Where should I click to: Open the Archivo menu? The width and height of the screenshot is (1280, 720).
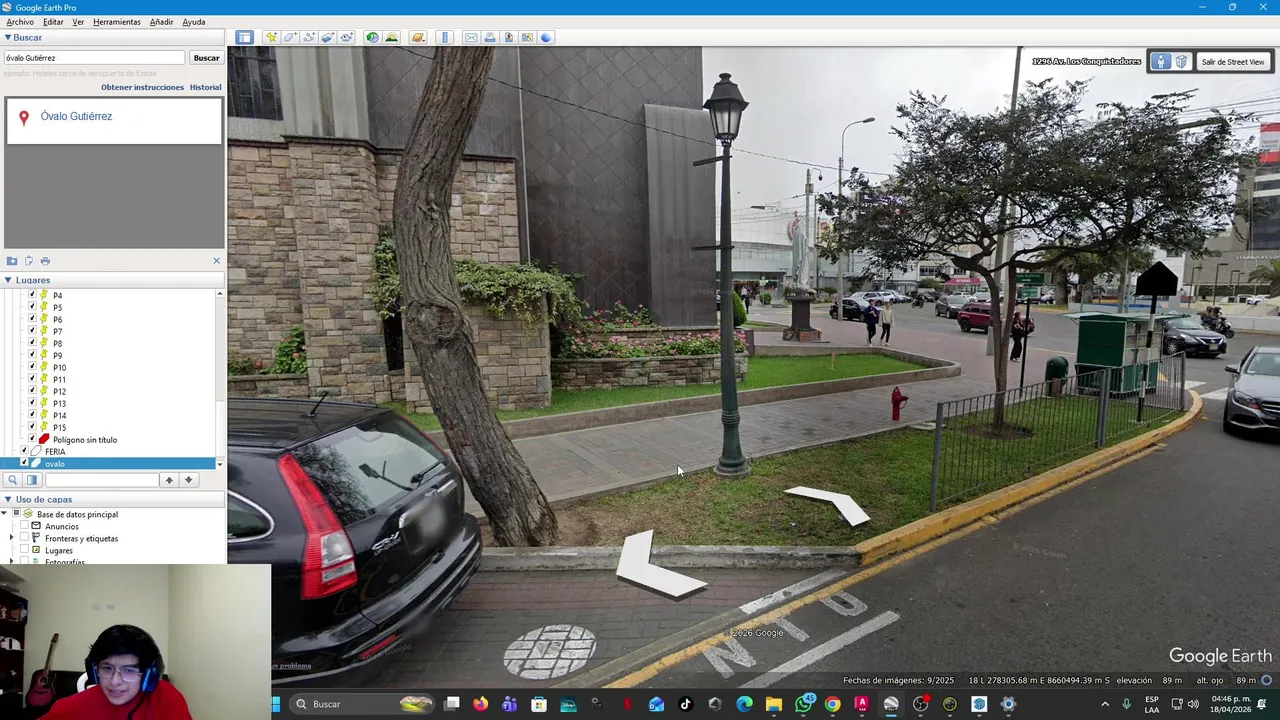click(x=20, y=22)
